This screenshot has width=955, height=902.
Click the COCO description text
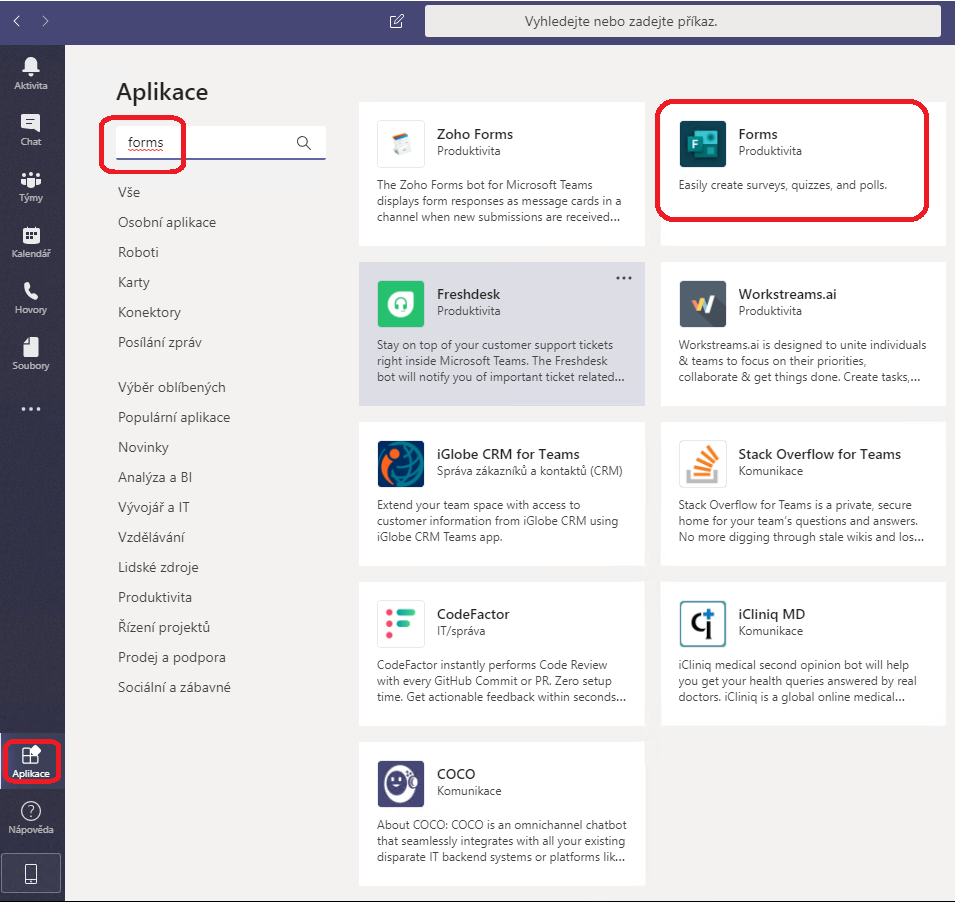pos(501,841)
